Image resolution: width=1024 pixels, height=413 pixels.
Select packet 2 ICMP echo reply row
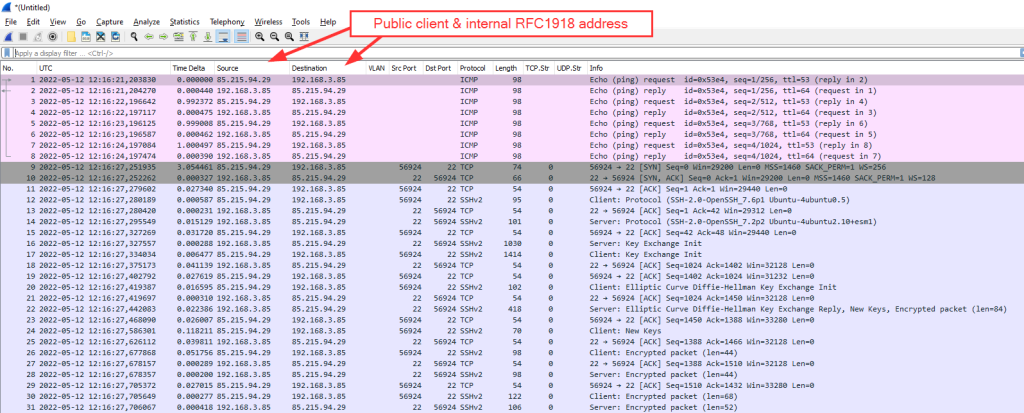pos(512,90)
